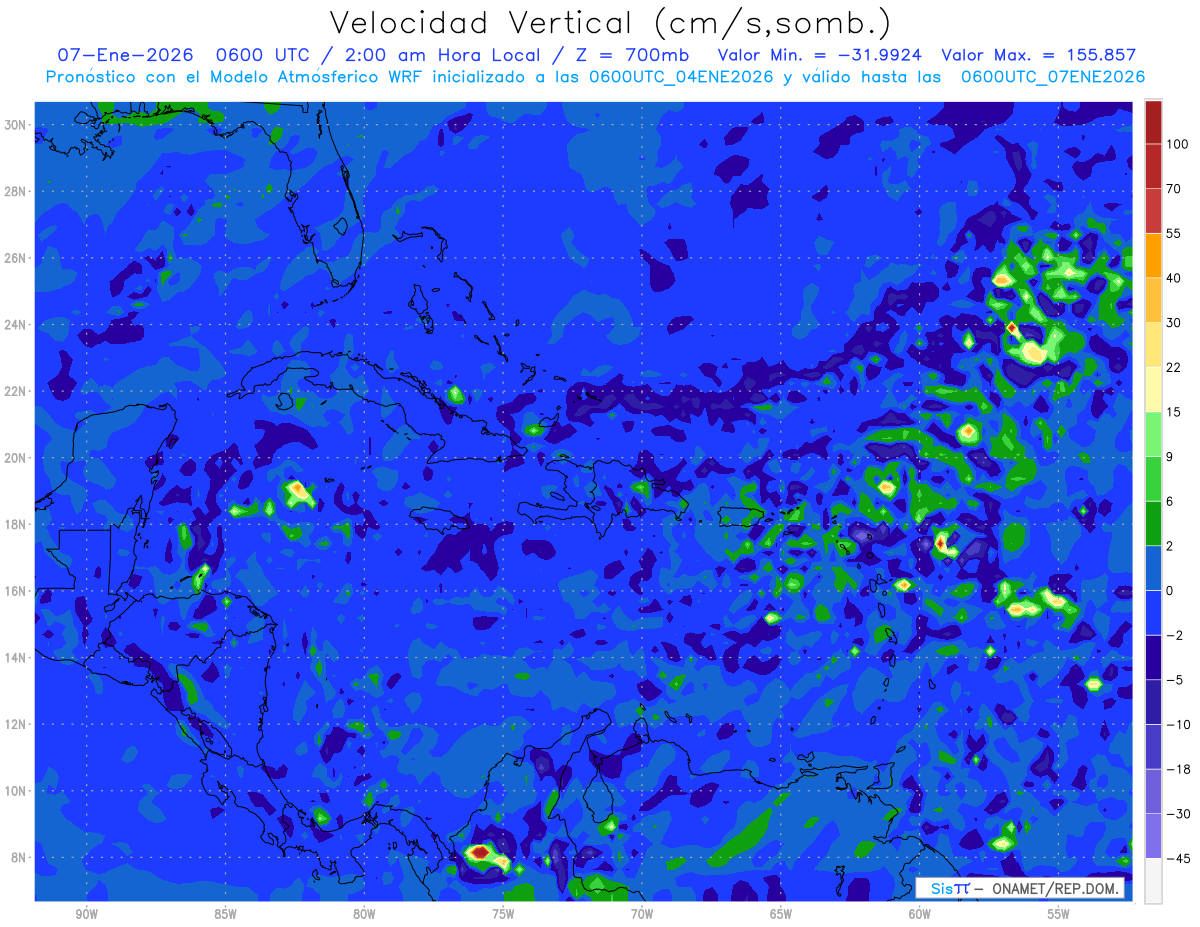Select the colorbar value 70
This screenshot has height=927, width=1200.
click(x=1174, y=189)
